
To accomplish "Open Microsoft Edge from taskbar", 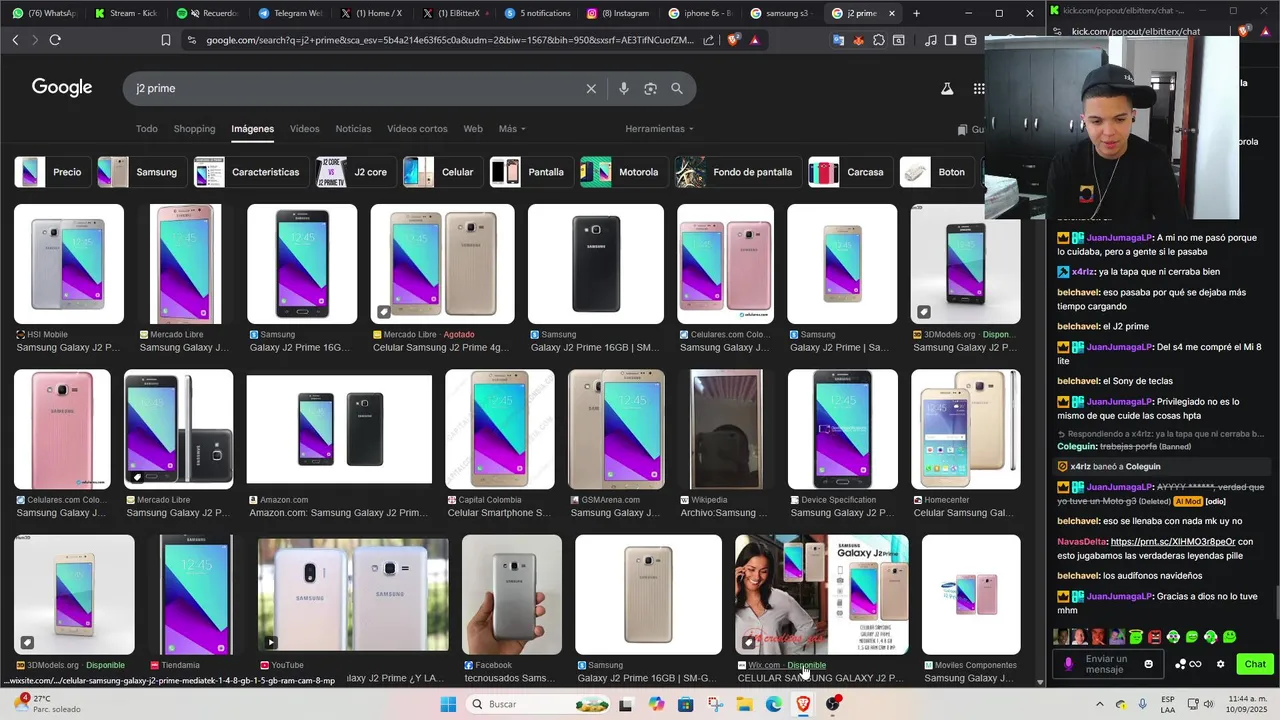I will click(774, 704).
